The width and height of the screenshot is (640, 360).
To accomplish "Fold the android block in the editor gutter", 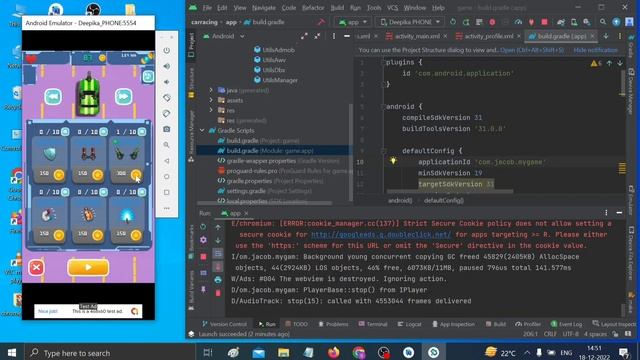I will point(383,107).
